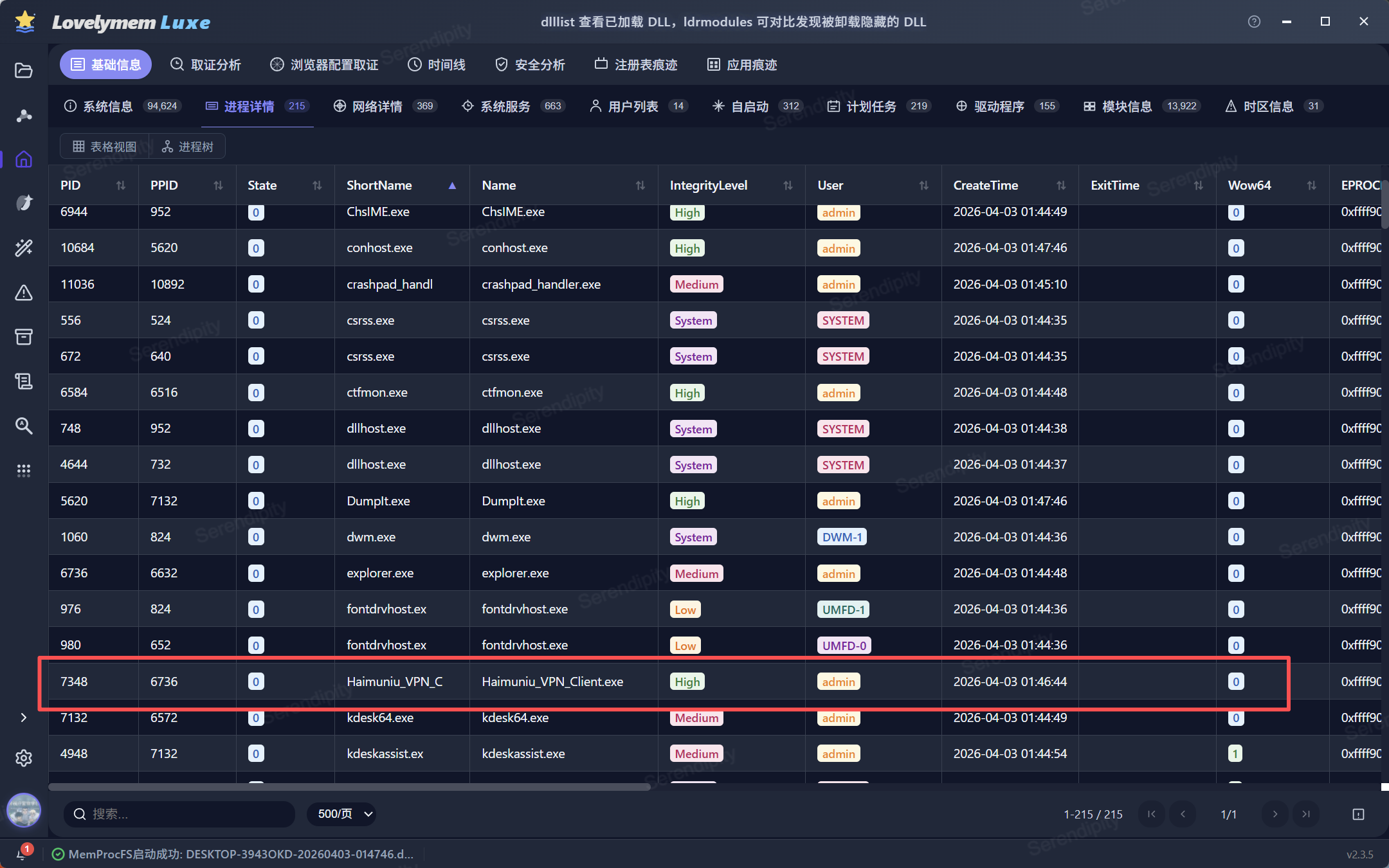Image resolution: width=1389 pixels, height=868 pixels.
Task: Click the warning triangle sidebar icon
Action: (x=24, y=293)
